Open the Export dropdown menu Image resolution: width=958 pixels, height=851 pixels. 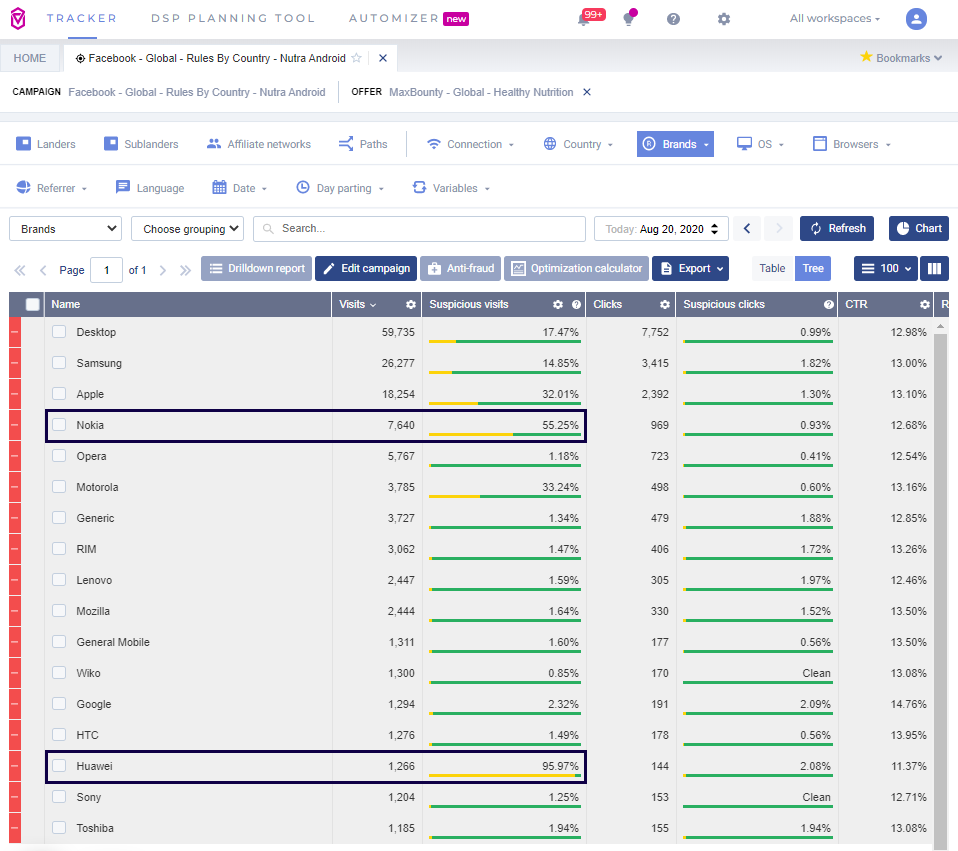click(690, 268)
